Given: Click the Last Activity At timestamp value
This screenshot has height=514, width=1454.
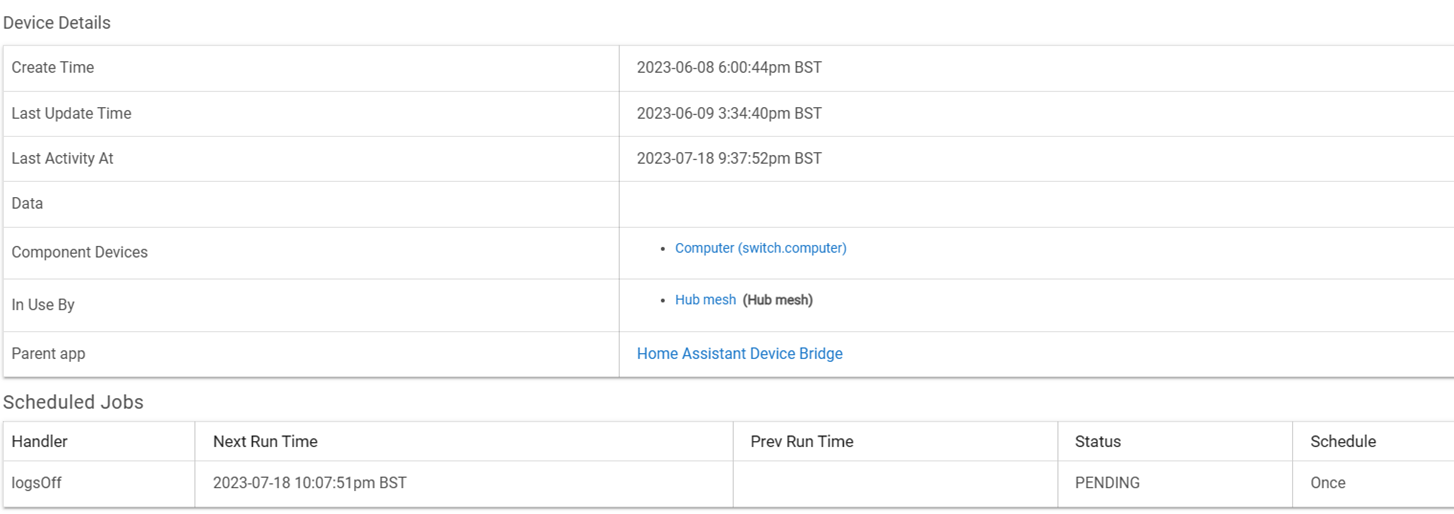Looking at the screenshot, I should (x=729, y=159).
